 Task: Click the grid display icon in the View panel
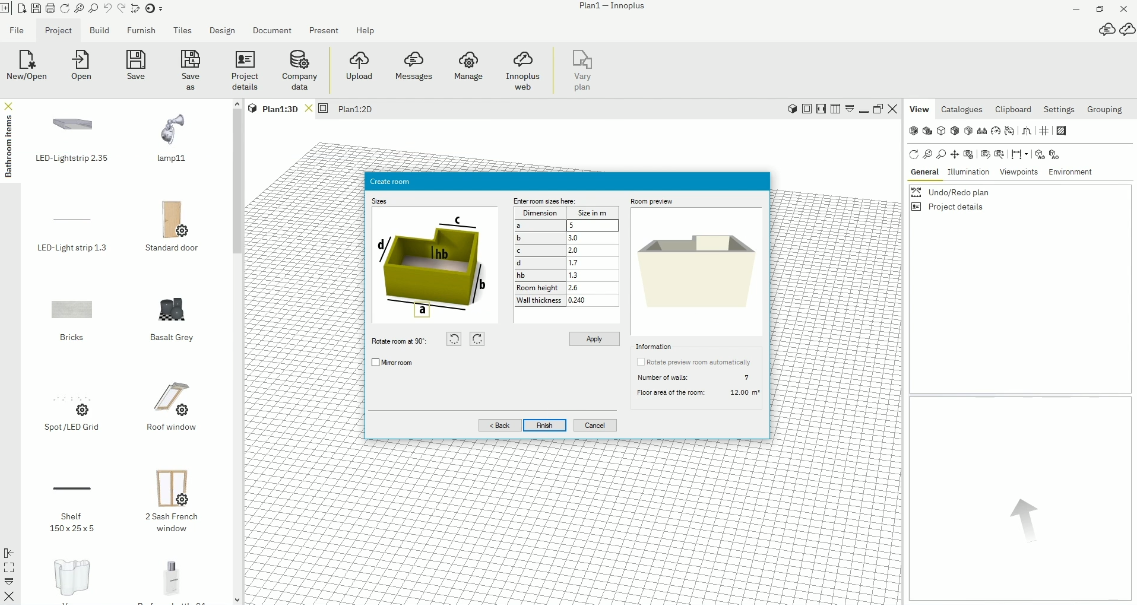pyautogui.click(x=1043, y=130)
